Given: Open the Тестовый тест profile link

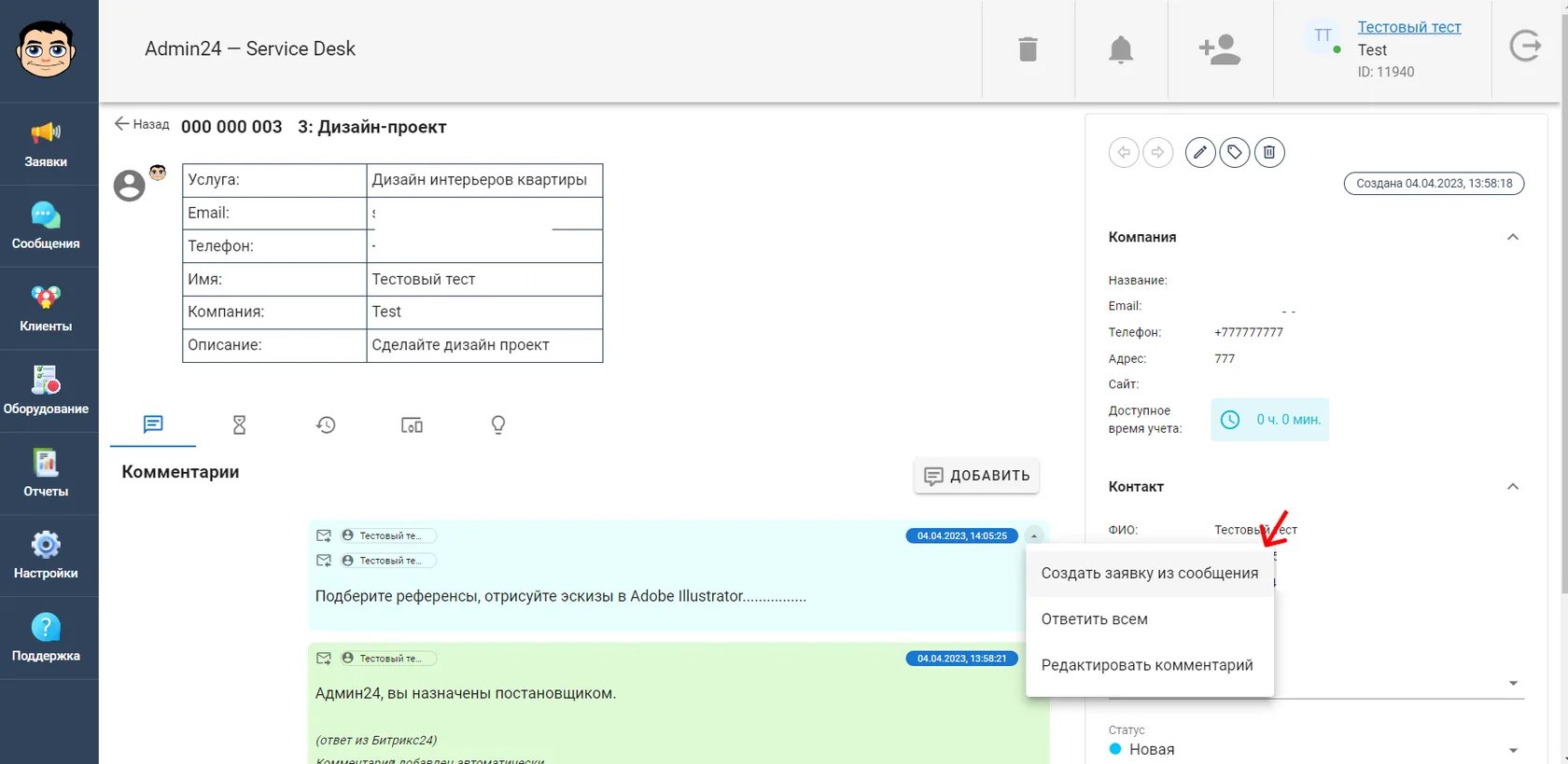Looking at the screenshot, I should pos(1409,27).
